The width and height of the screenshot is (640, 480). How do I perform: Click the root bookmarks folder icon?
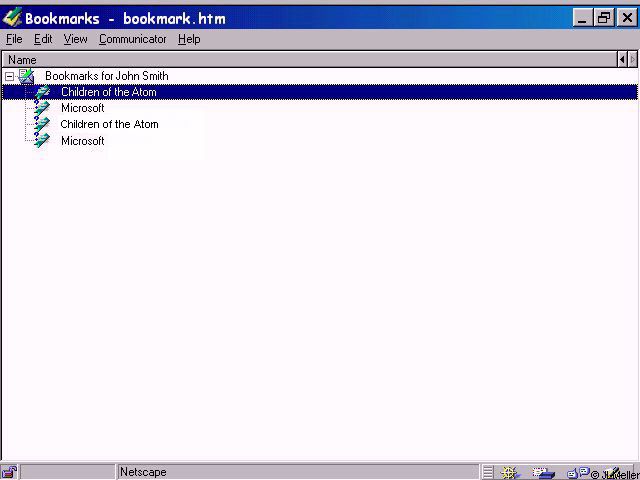coord(26,76)
